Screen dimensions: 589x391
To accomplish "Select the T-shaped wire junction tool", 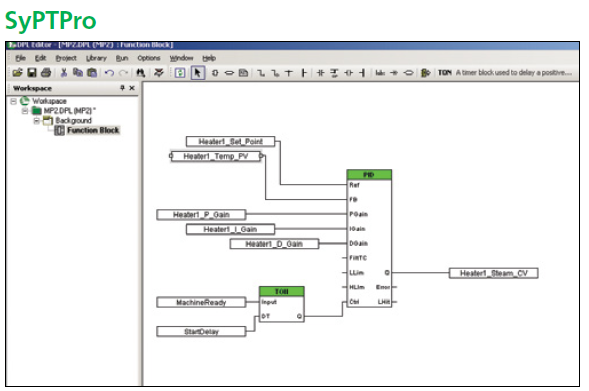I will (x=289, y=73).
